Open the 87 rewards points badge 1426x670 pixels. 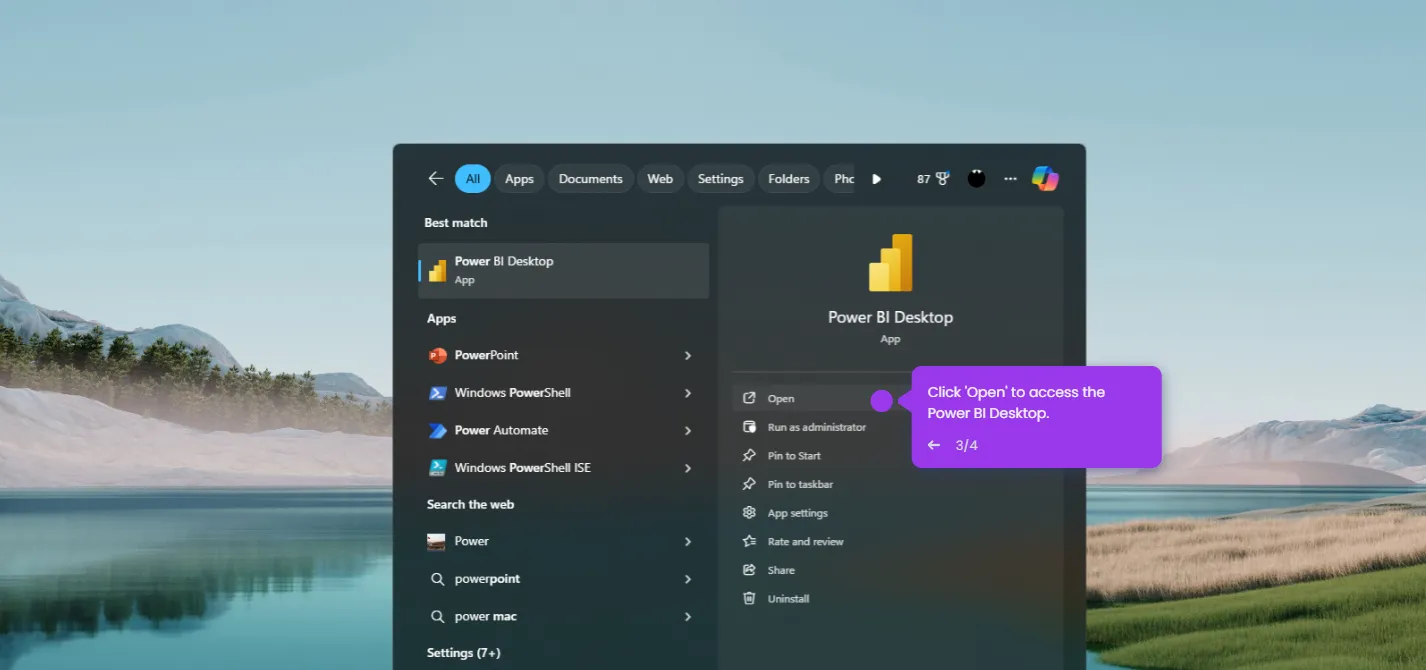point(933,179)
